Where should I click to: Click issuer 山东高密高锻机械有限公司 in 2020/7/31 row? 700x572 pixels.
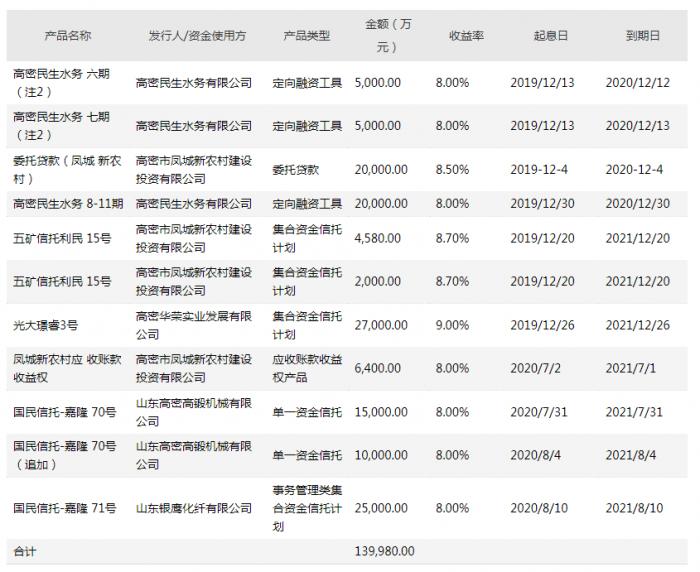pos(194,412)
